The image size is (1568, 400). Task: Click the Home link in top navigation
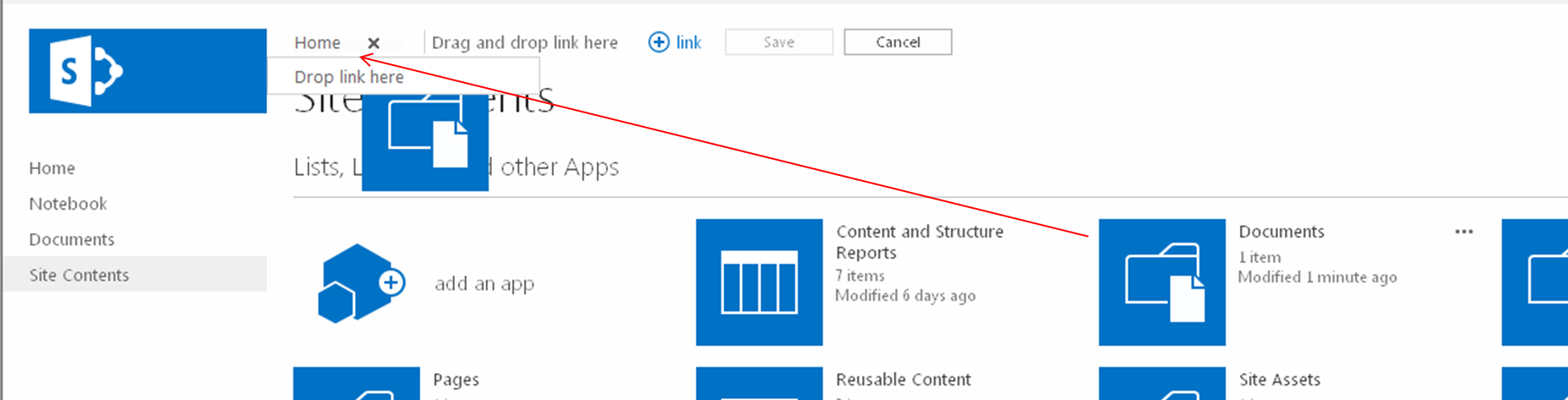[317, 42]
